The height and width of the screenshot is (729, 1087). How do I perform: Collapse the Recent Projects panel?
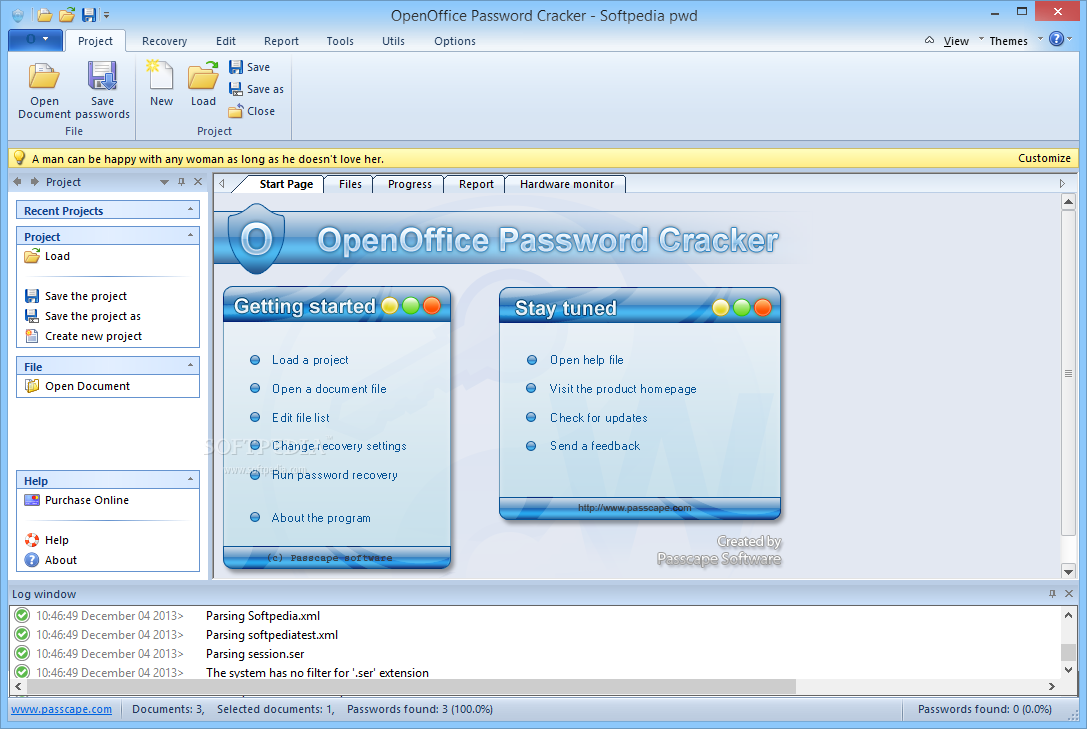191,209
